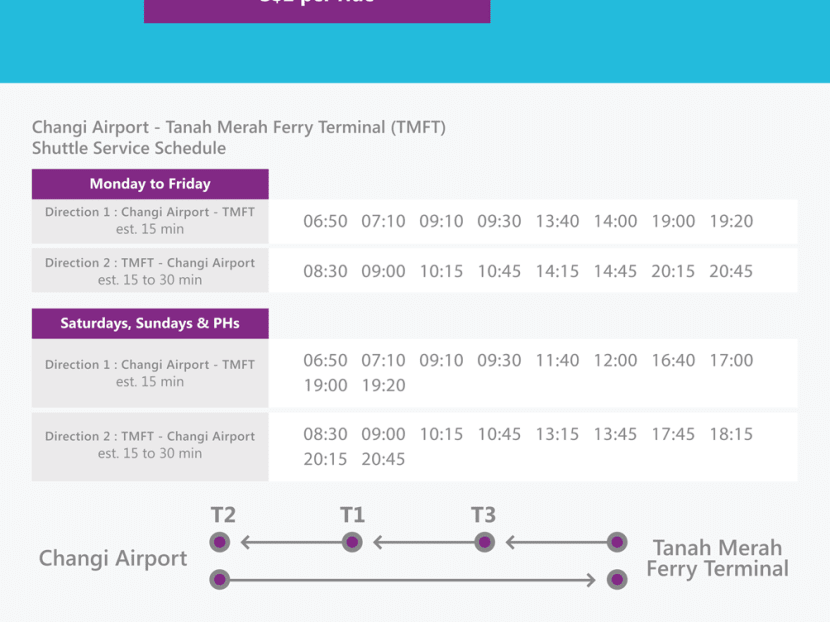Click the purple banner at the top
Screen dimensions: 830x622
click(317, 8)
